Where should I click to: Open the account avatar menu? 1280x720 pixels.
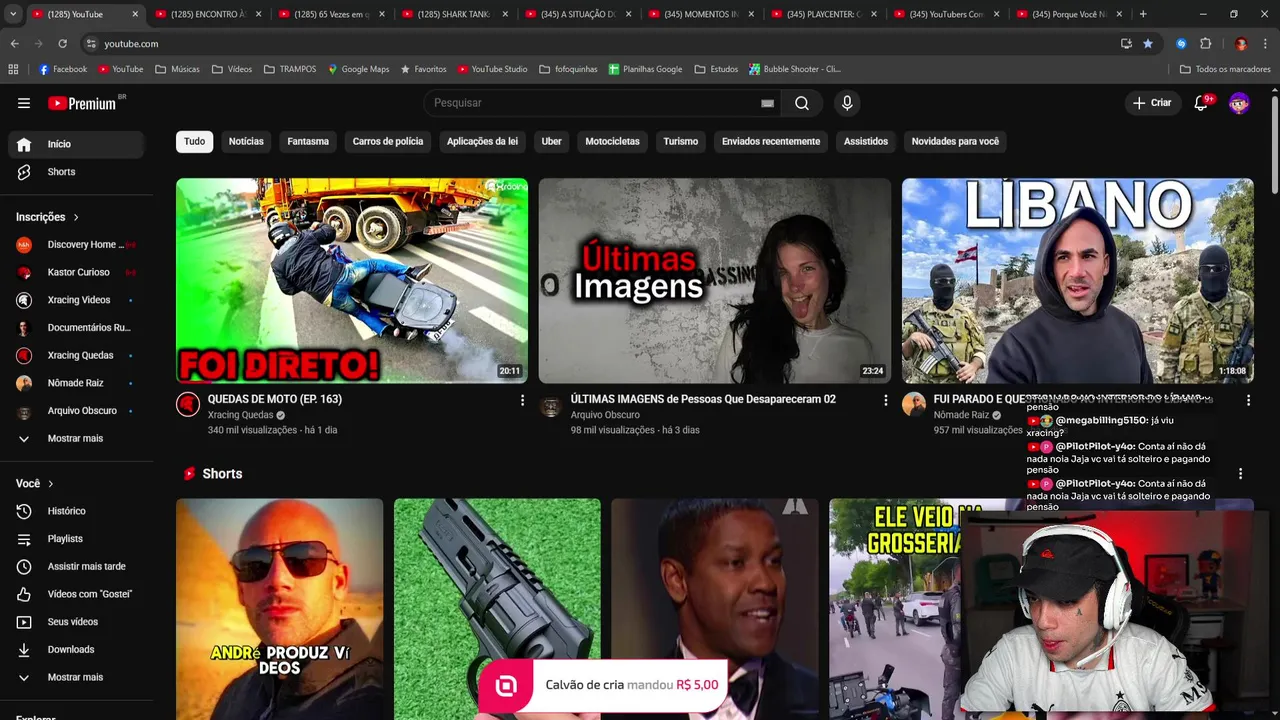[1239, 103]
